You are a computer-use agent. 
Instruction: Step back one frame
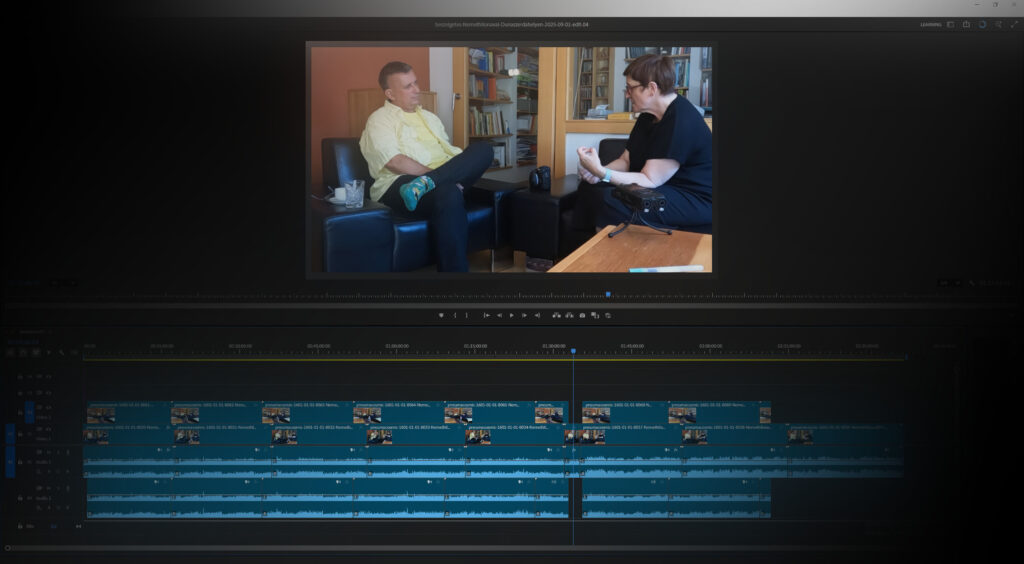pos(500,315)
